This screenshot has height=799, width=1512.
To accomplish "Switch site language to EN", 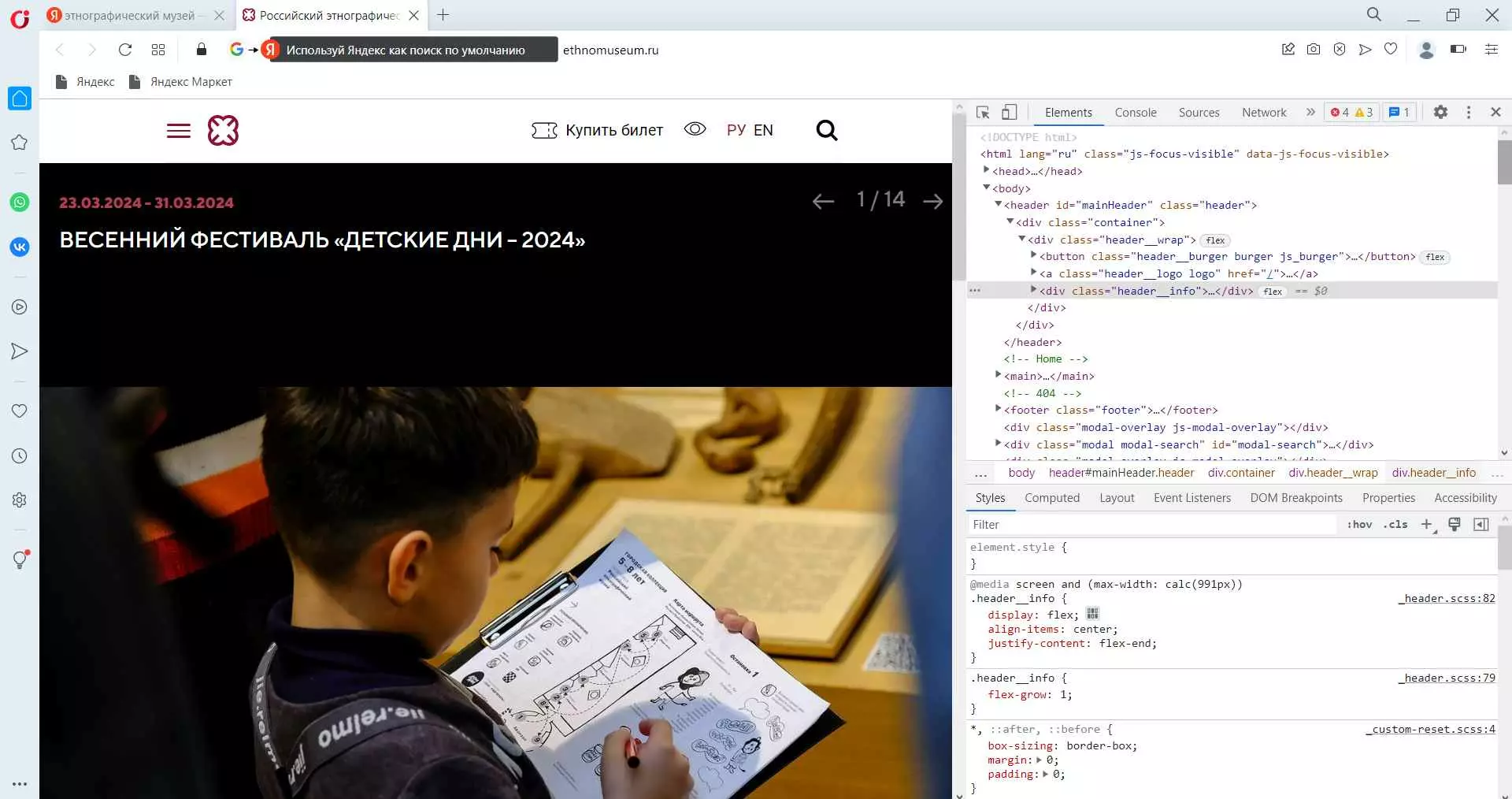I will (763, 131).
